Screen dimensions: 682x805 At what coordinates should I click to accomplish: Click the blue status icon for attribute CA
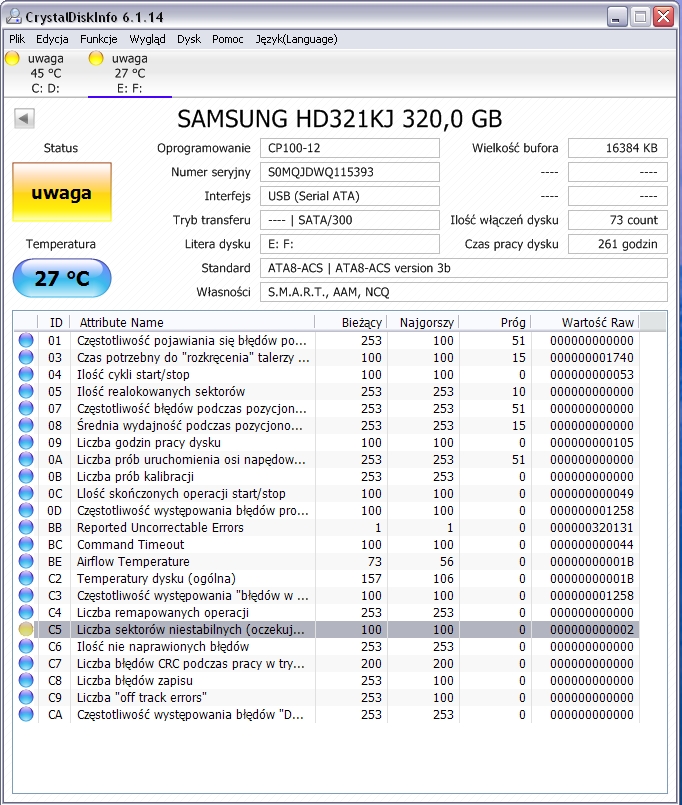coord(26,714)
